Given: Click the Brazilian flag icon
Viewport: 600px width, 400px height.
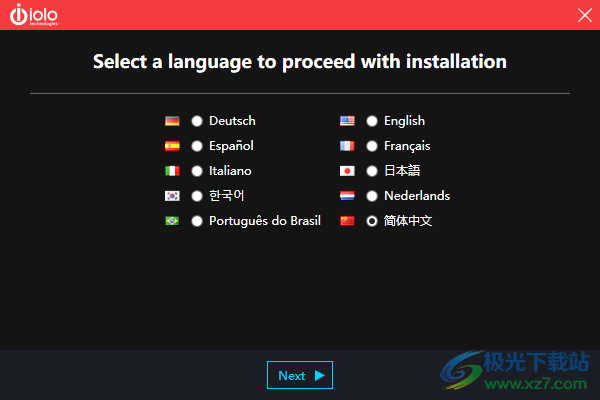Looking at the screenshot, I should 172,221.
